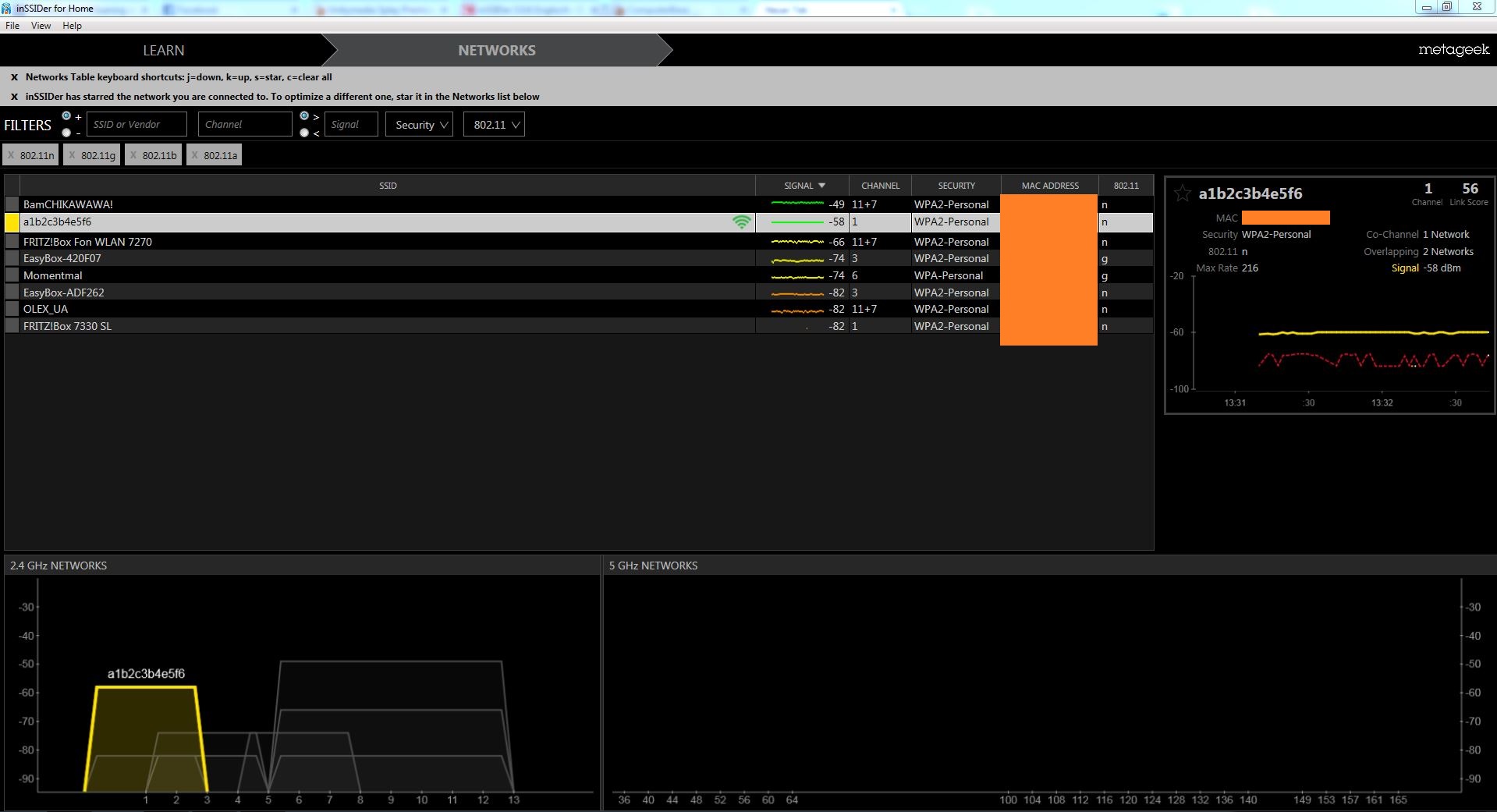
Task: Focus the SSID or Vendor filter field
Action: tap(137, 125)
